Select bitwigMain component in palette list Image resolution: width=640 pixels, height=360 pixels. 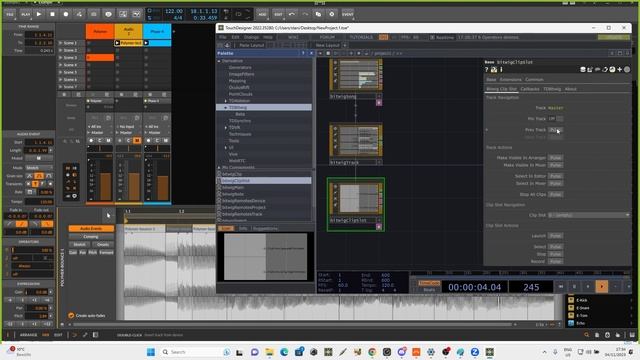(x=233, y=187)
